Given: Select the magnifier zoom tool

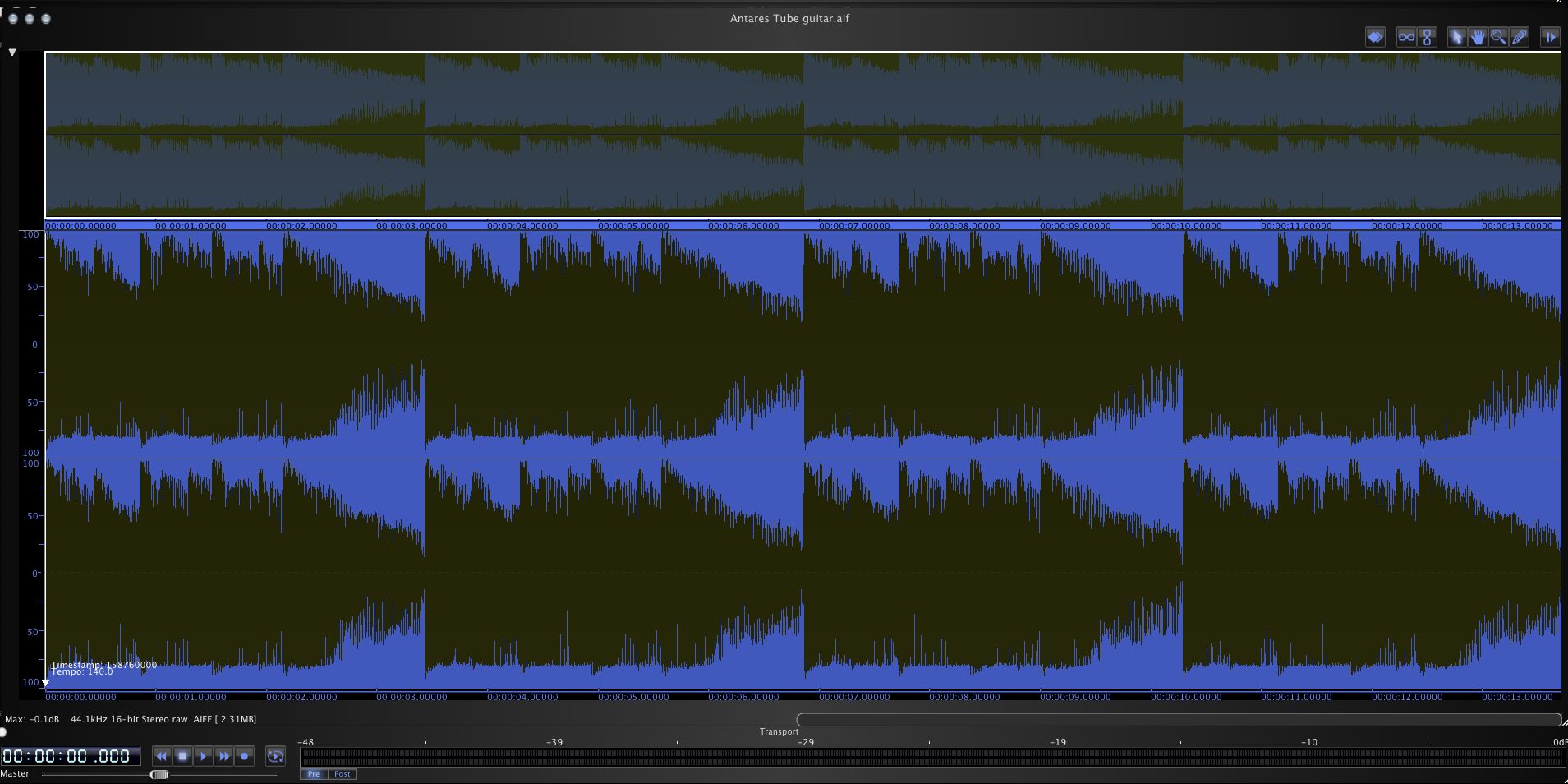Looking at the screenshot, I should 1498,37.
